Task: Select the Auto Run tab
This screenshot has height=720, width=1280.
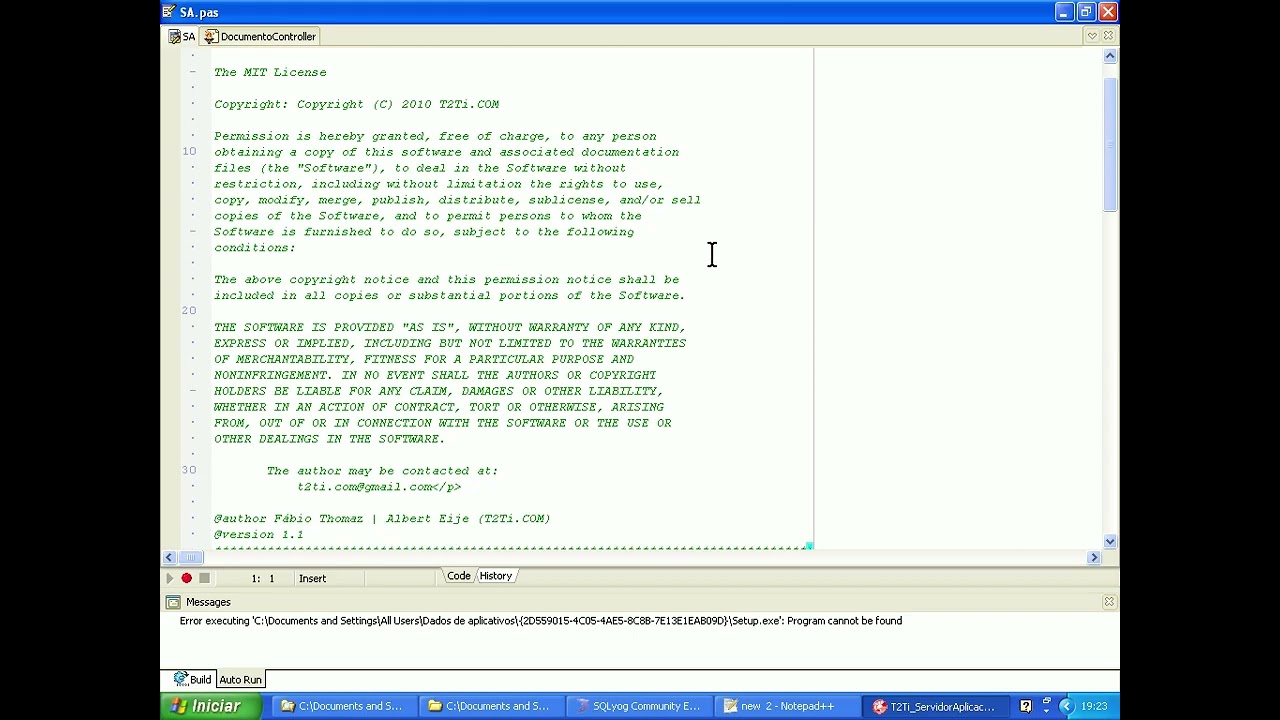Action: pyautogui.click(x=240, y=679)
